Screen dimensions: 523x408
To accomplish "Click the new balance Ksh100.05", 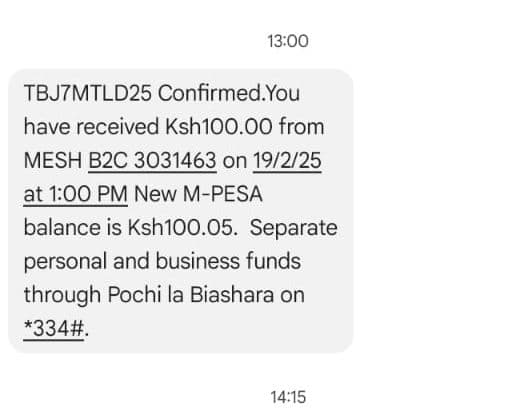I will 181,228.
